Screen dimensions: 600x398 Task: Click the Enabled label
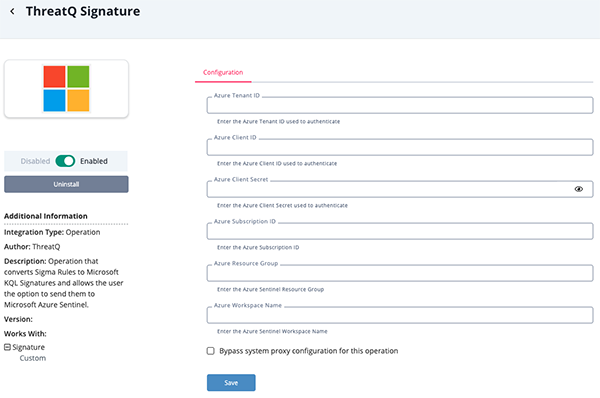pos(94,161)
